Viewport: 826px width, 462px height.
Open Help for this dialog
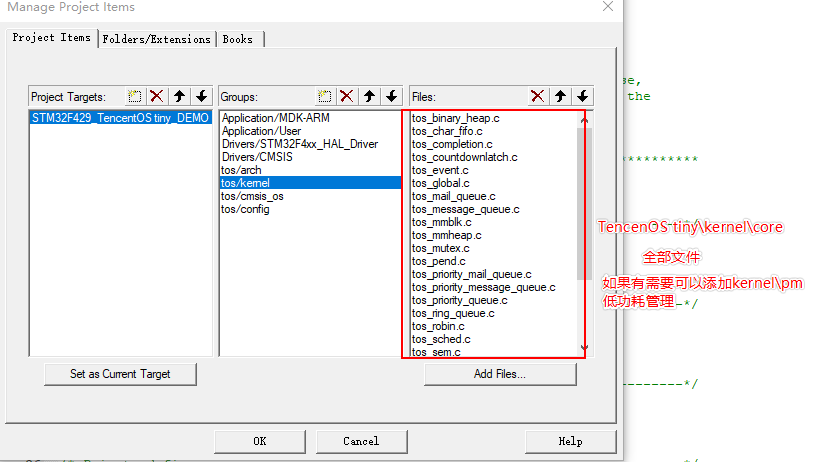(x=571, y=441)
